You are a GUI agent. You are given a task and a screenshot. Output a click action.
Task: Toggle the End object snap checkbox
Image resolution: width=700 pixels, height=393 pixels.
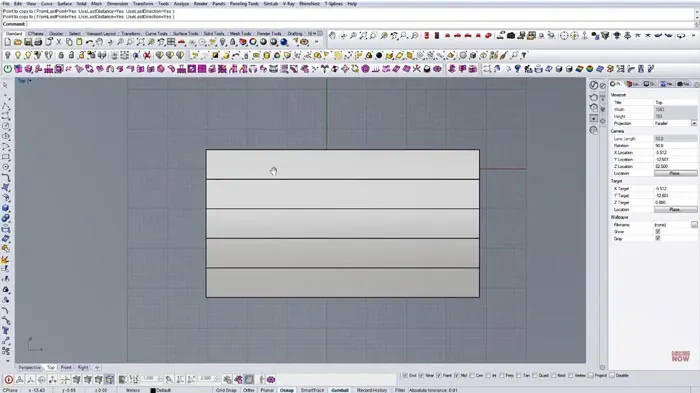point(405,376)
